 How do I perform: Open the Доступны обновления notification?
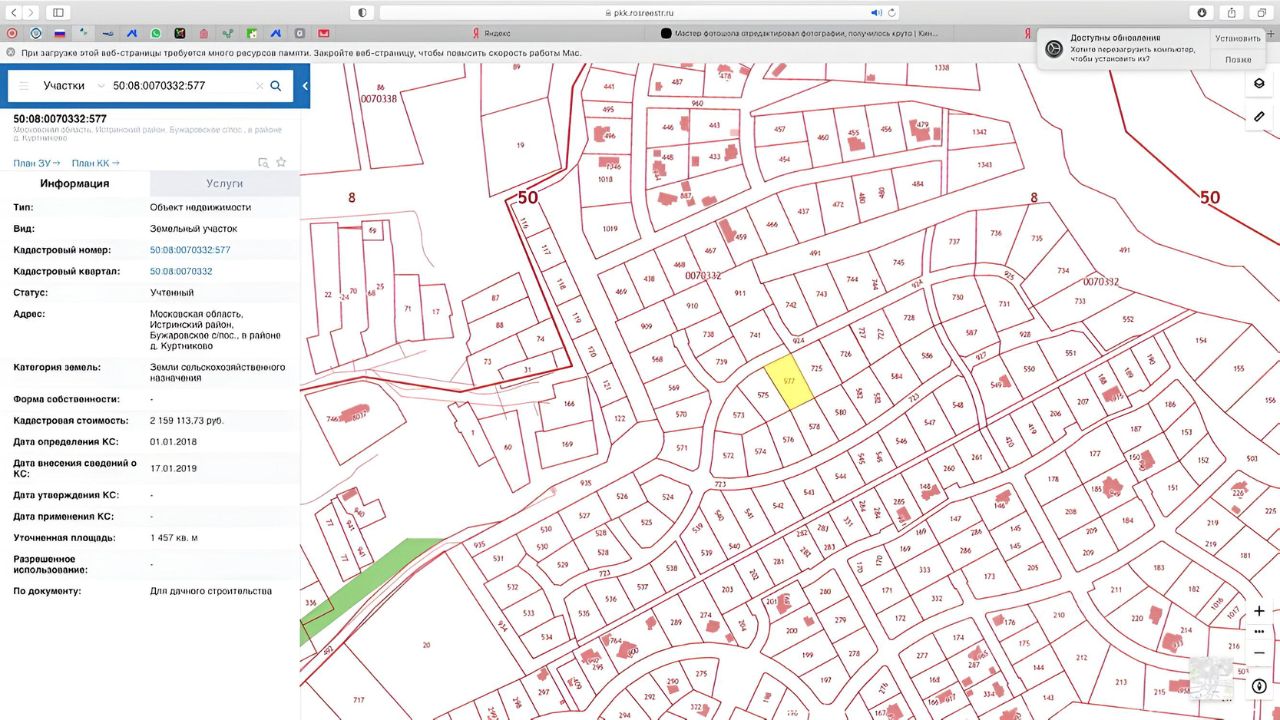coord(1124,48)
